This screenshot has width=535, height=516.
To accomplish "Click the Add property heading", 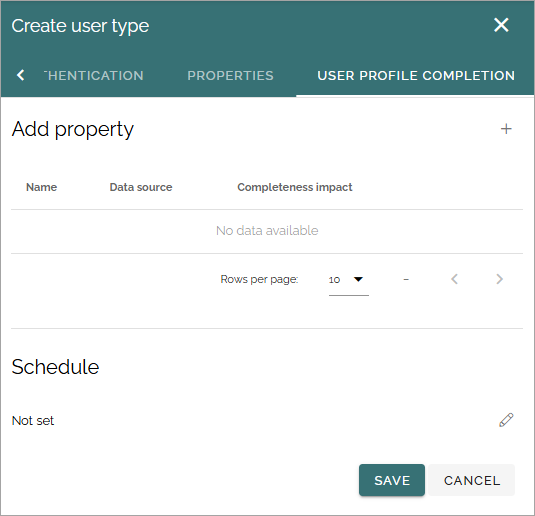I will 72,130.
